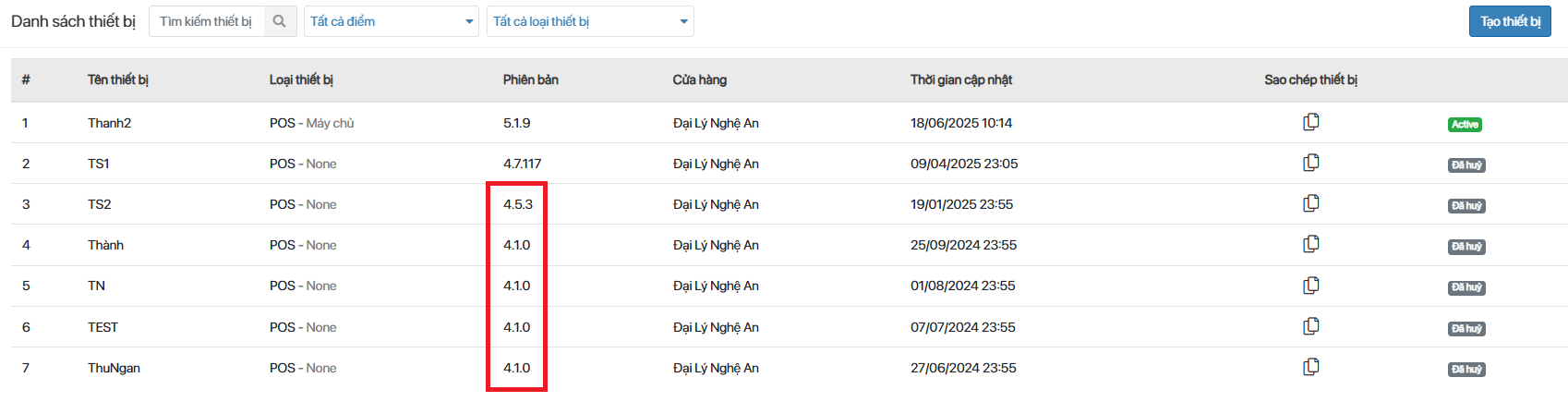Screen dimensions: 1568x402
Task: Select the 'Thời gian cập nhật' column header
Action: [960, 79]
